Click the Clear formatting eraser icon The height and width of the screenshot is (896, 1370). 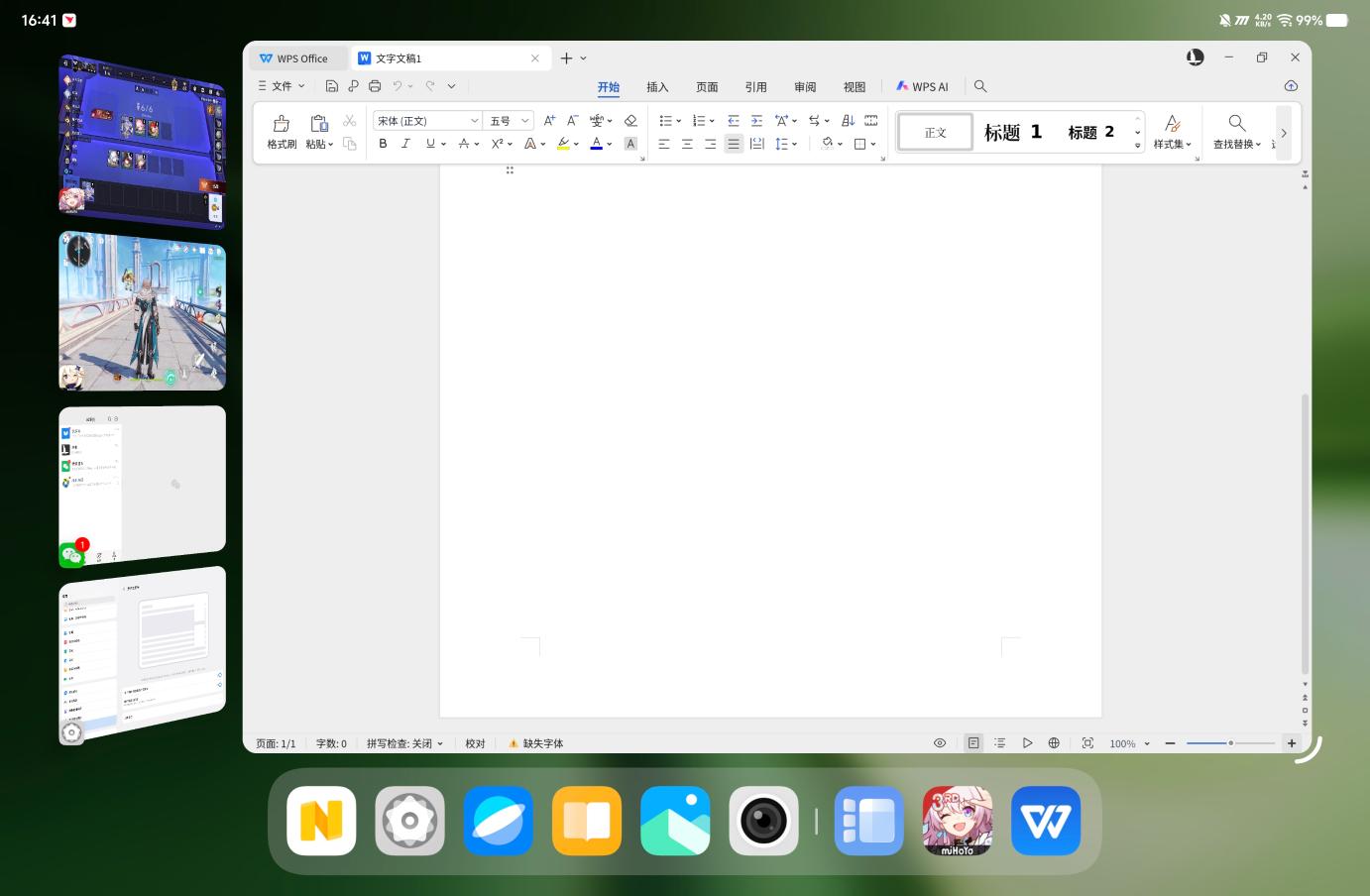coord(630,120)
